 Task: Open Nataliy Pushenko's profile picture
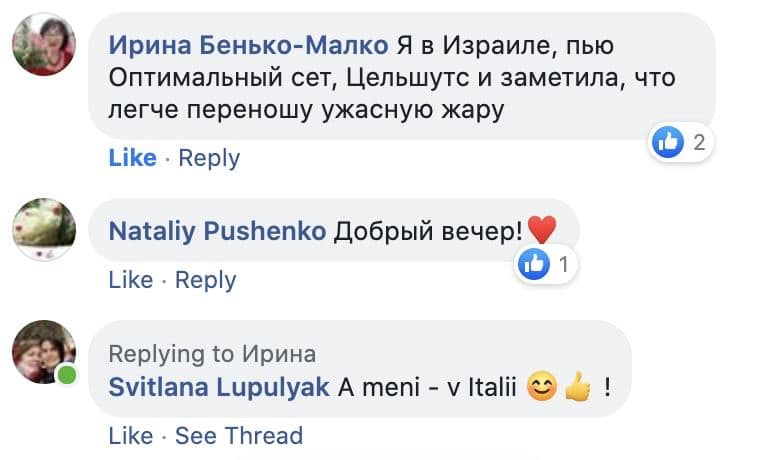[44, 230]
